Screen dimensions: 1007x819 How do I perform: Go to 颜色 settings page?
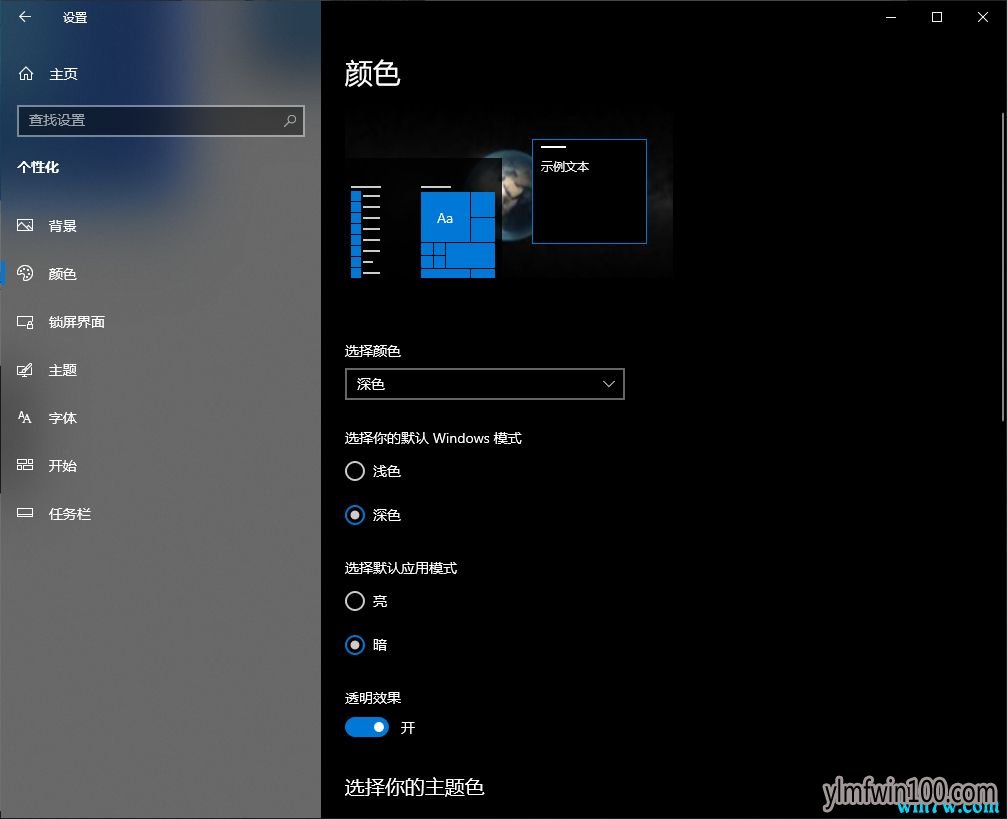(x=161, y=274)
